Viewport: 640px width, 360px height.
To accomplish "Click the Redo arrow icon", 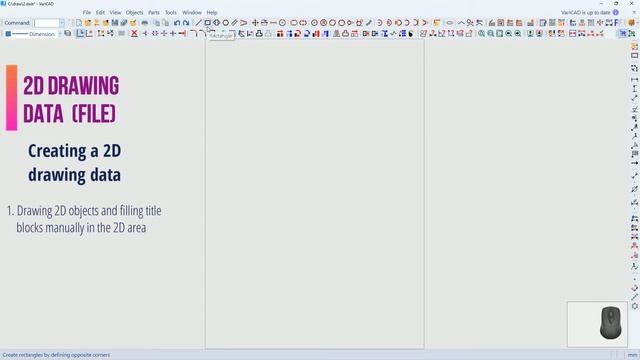I will (x=186, y=23).
